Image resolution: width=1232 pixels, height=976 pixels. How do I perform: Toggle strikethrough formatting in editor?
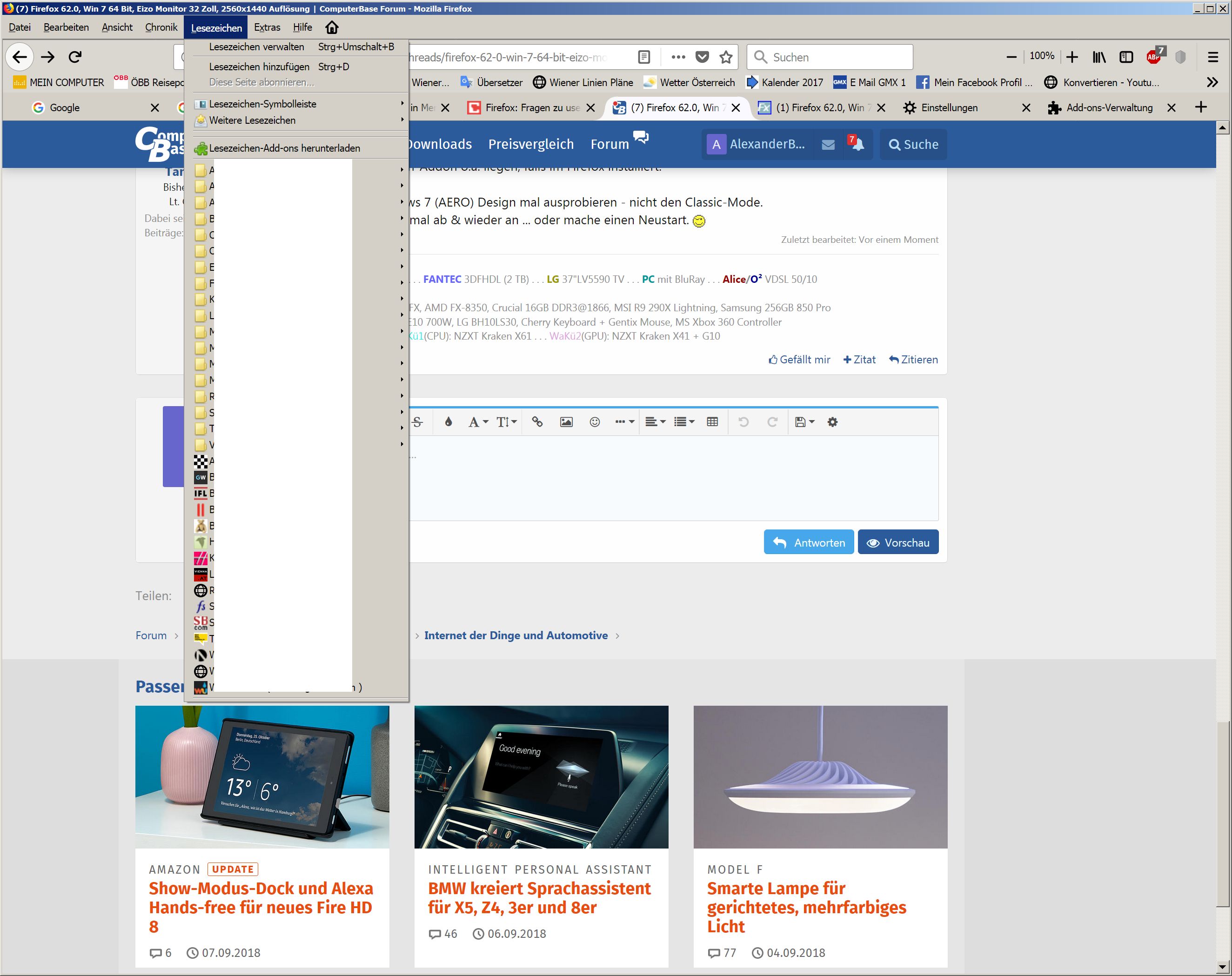tap(417, 422)
